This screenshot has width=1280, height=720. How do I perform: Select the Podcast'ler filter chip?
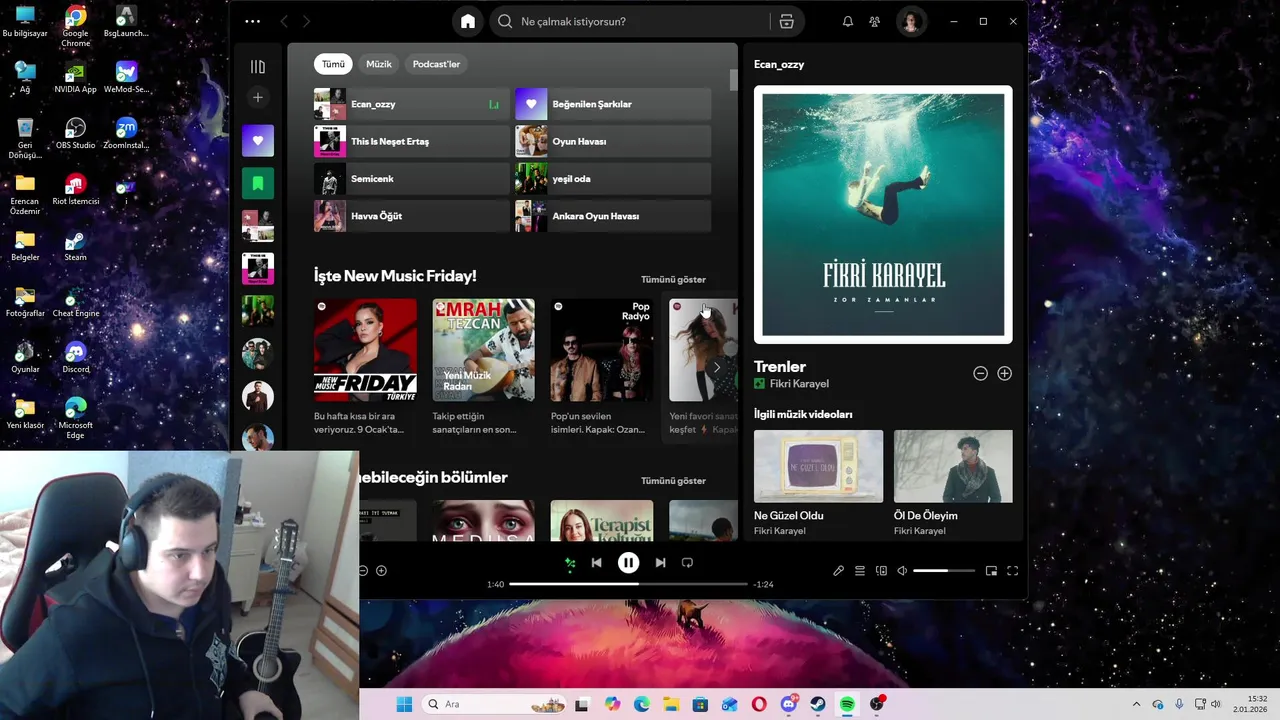[x=436, y=64]
